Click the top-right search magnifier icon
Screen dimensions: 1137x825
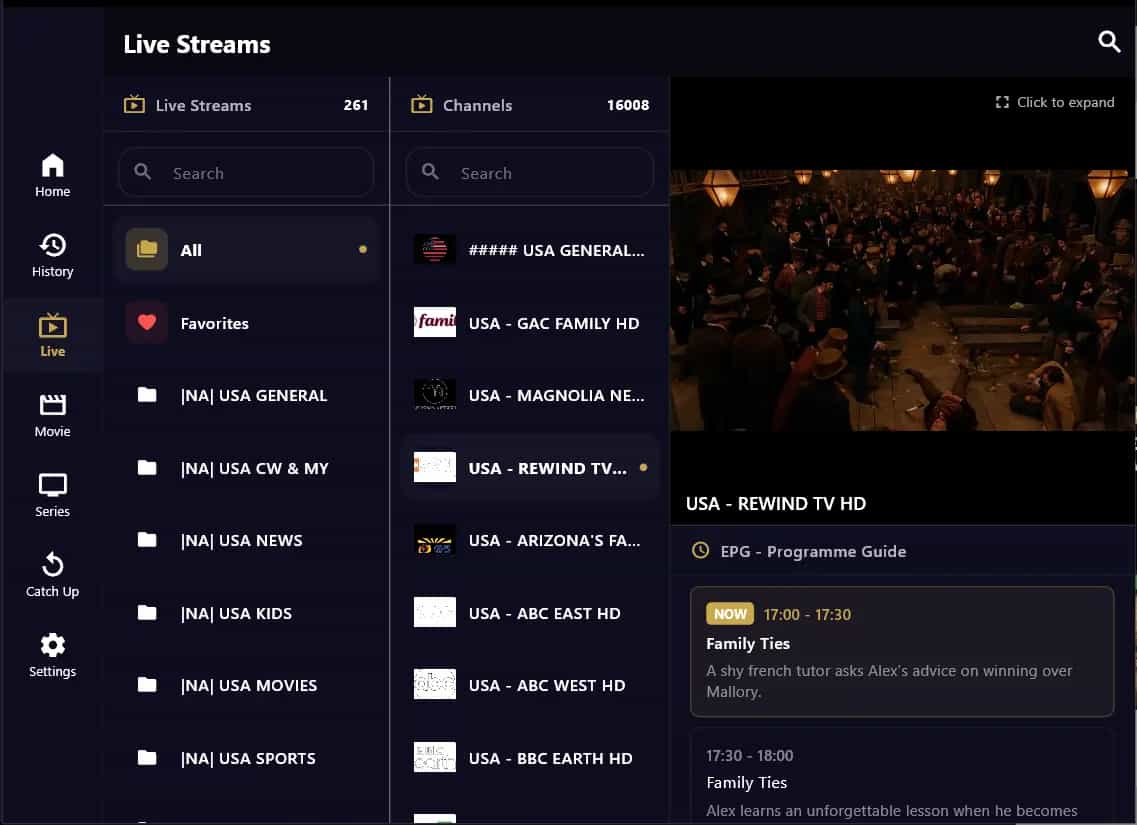[x=1109, y=41]
